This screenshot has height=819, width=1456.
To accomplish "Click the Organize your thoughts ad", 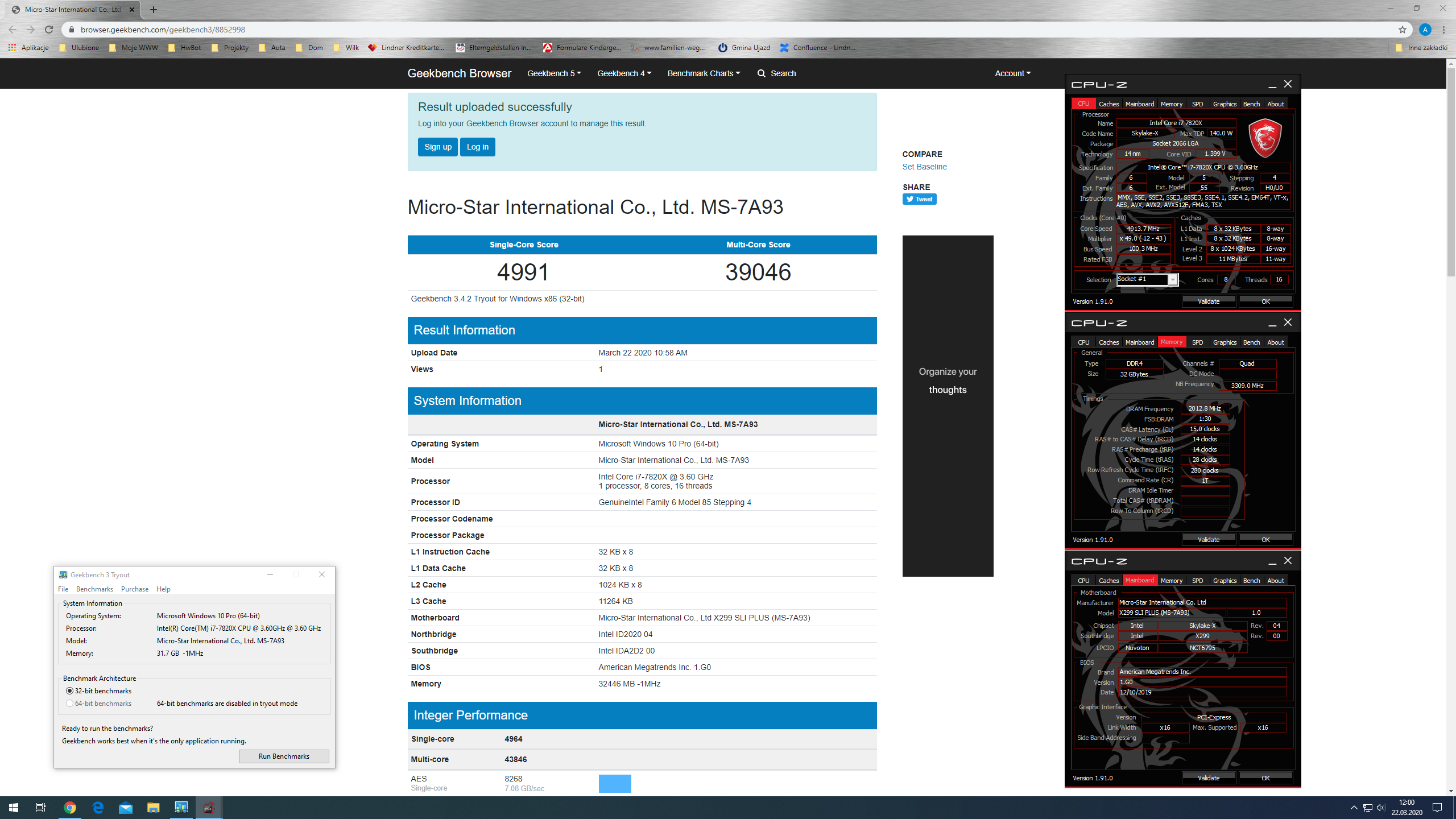I will coord(948,406).
